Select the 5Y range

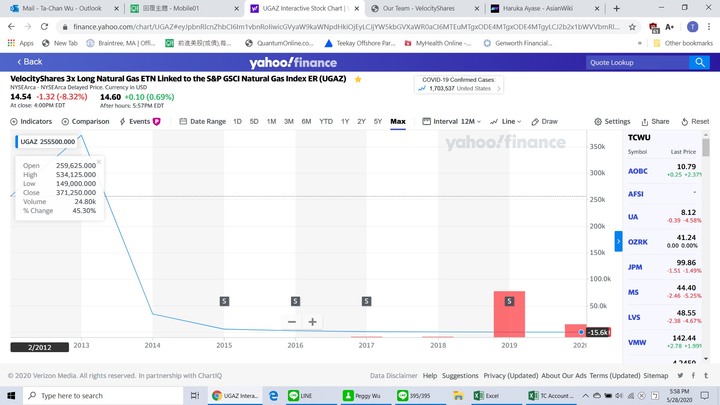click(377, 121)
